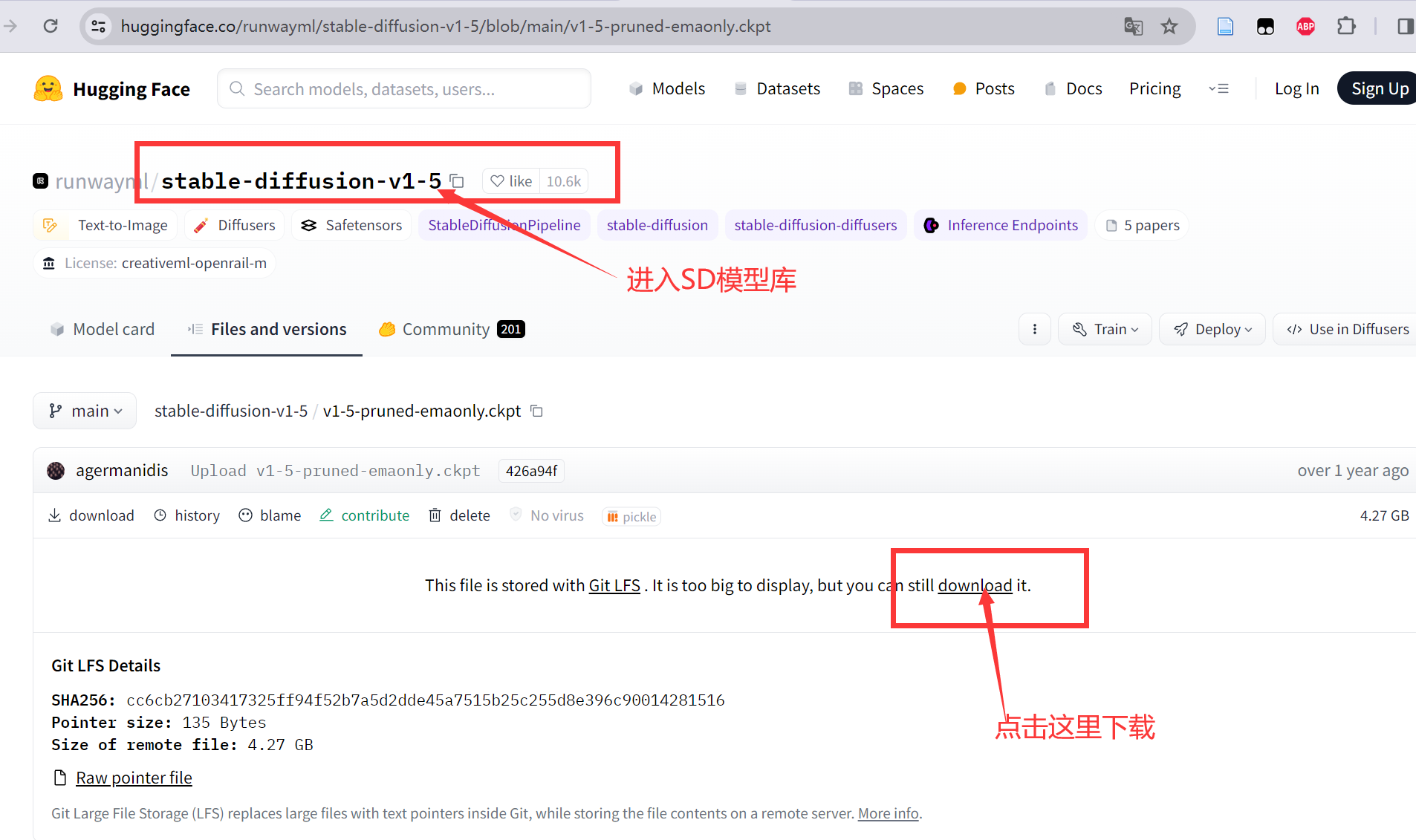This screenshot has height=840, width=1416.
Task: Click the stable-diffusion-diffusers tag
Action: [x=815, y=225]
